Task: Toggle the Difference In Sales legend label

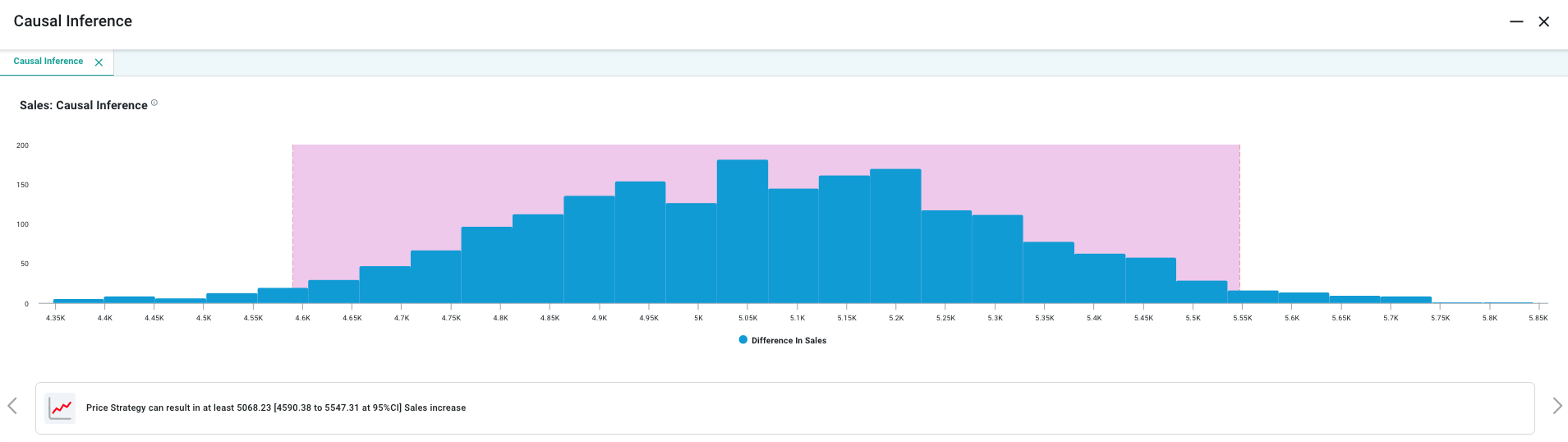Action: click(x=789, y=341)
